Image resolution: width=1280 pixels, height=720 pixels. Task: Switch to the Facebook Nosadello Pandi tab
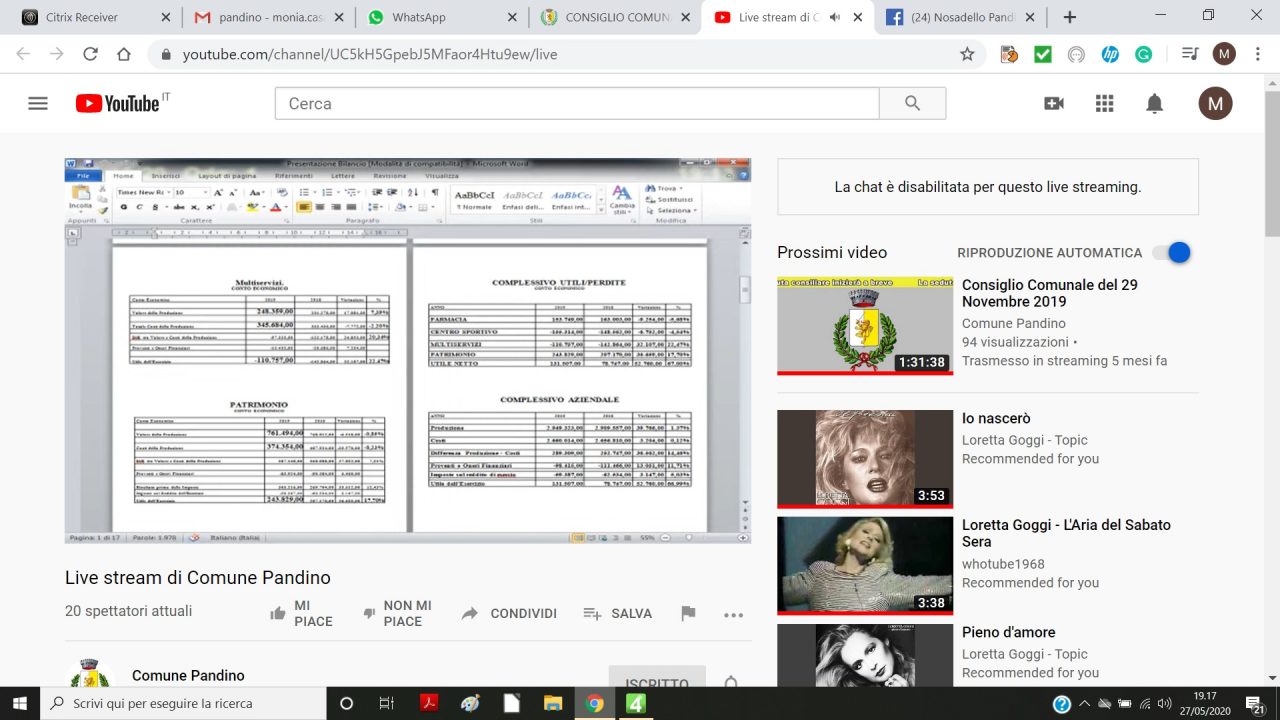coord(962,17)
